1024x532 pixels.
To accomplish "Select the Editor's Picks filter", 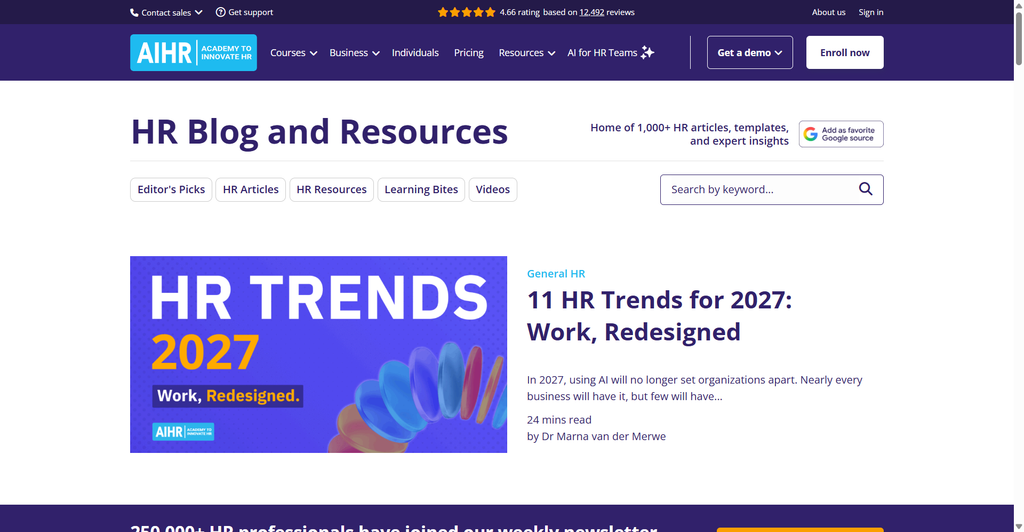I will tap(171, 189).
